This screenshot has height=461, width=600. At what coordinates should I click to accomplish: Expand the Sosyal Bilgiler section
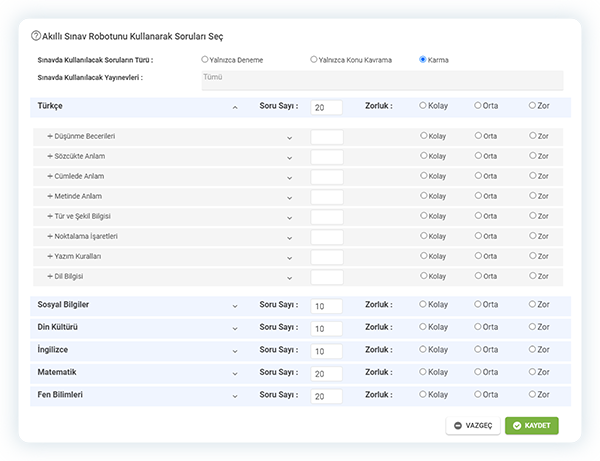pos(235,306)
